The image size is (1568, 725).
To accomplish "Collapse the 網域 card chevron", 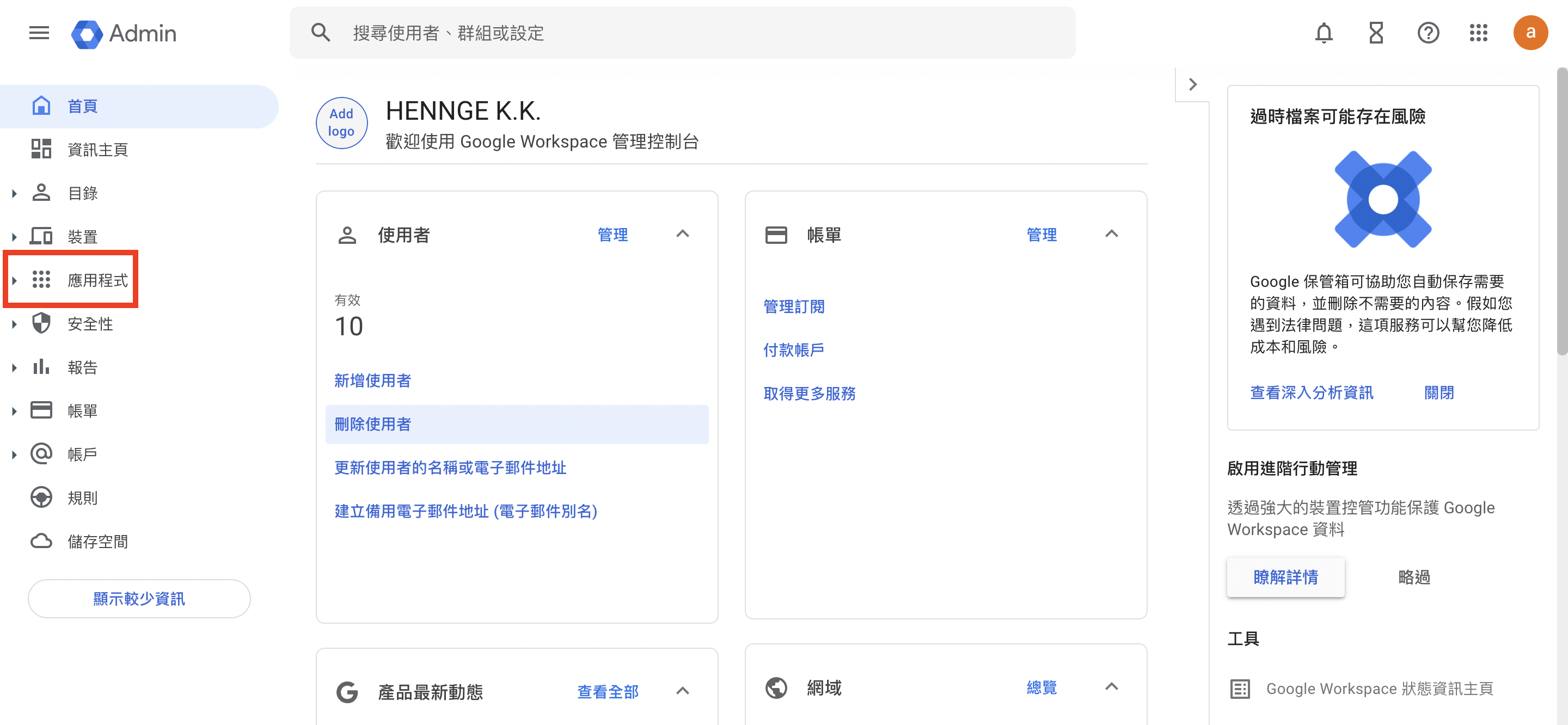I will point(1111,687).
